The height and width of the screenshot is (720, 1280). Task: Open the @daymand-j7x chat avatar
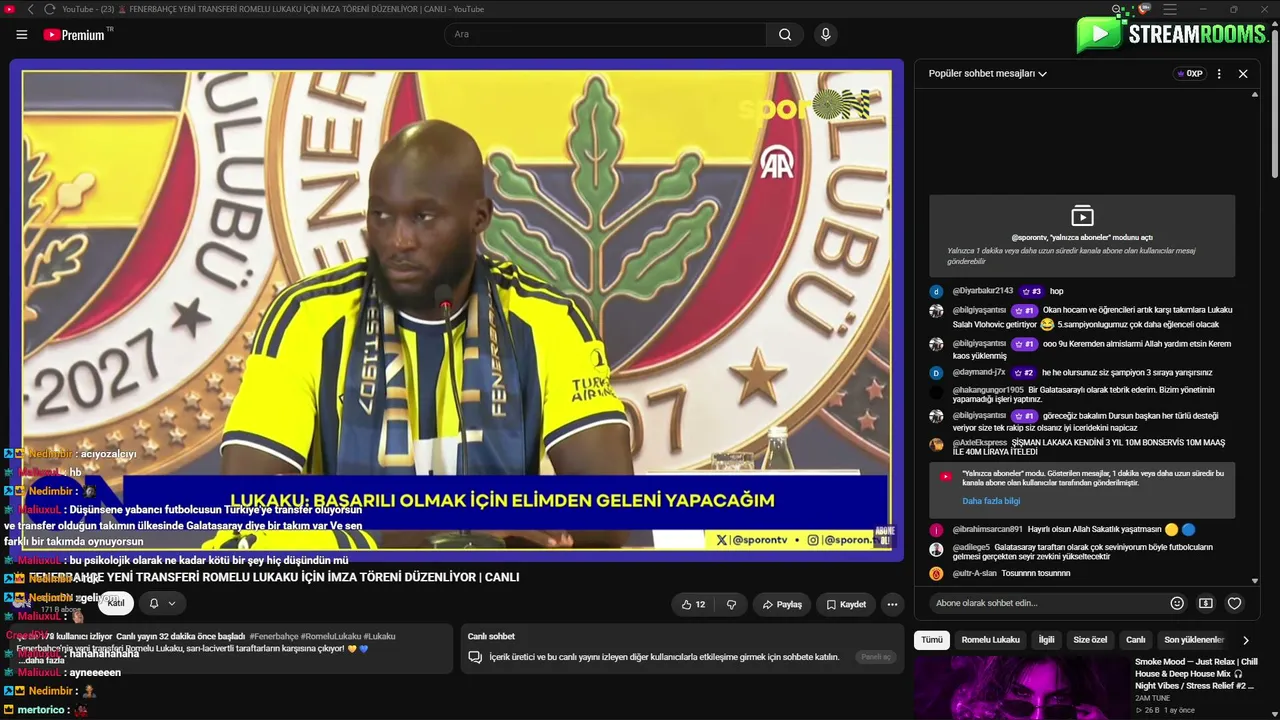(936, 373)
